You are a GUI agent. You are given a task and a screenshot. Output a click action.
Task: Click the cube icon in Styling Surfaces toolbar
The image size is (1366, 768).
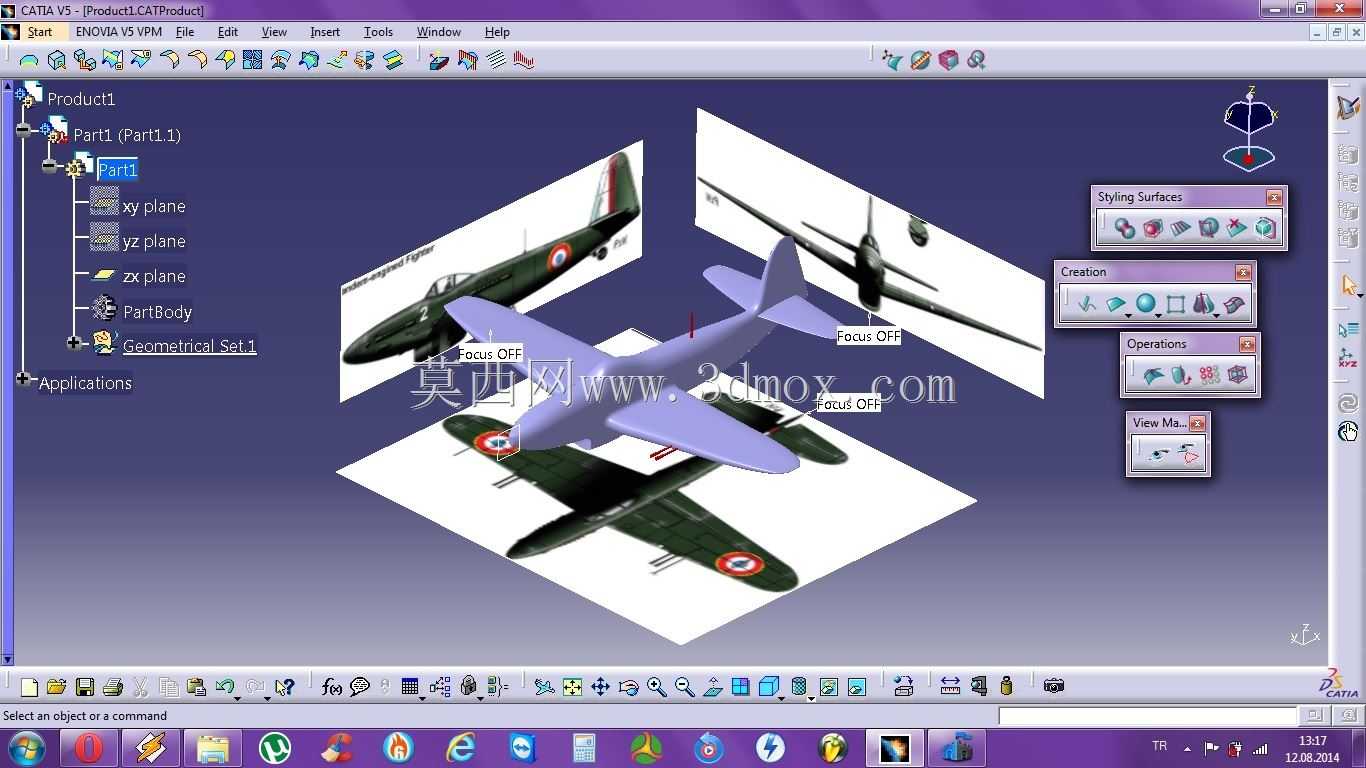(1265, 228)
